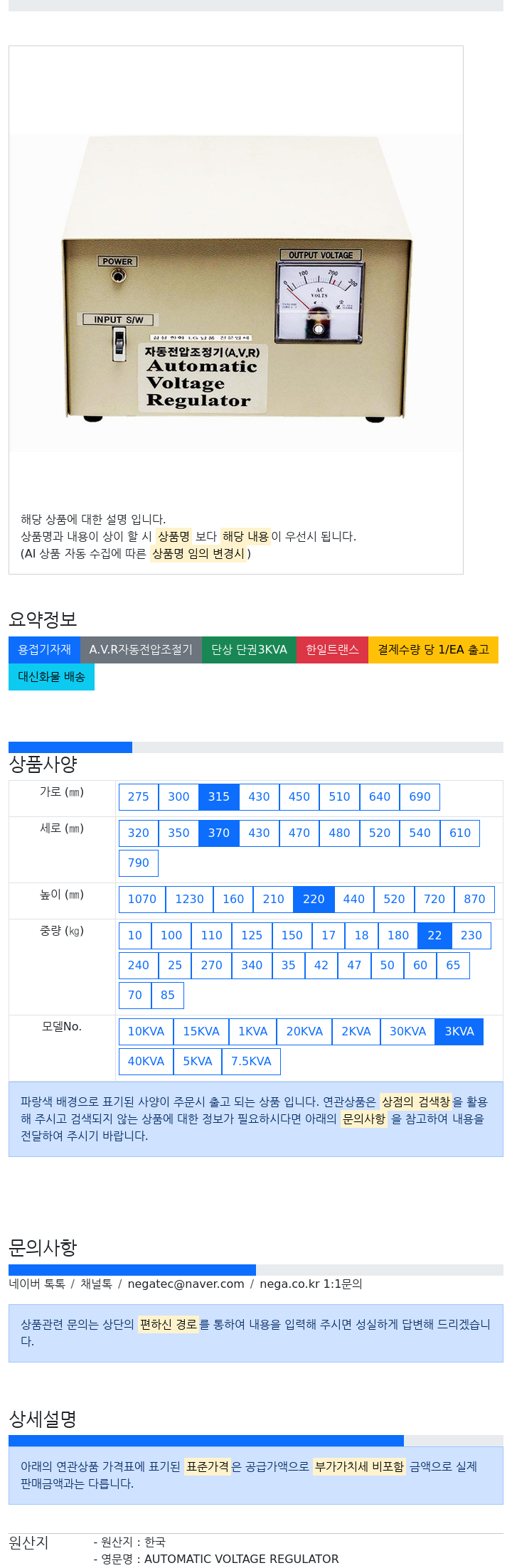Pick 790 in the 세로 options

point(139,863)
